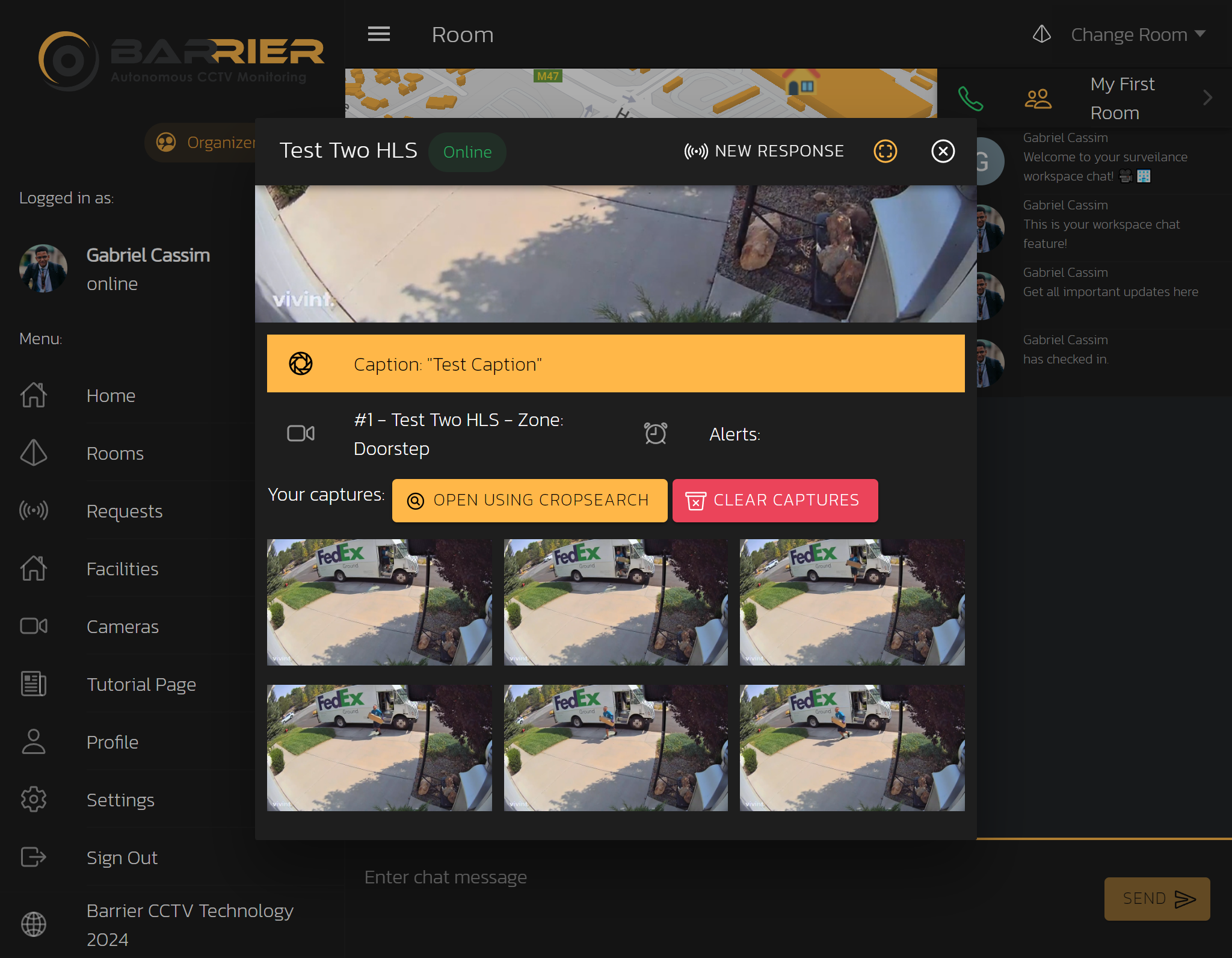Image resolution: width=1232 pixels, height=958 pixels.
Task: Click the Settings gear icon in the menu
Action: 34,800
